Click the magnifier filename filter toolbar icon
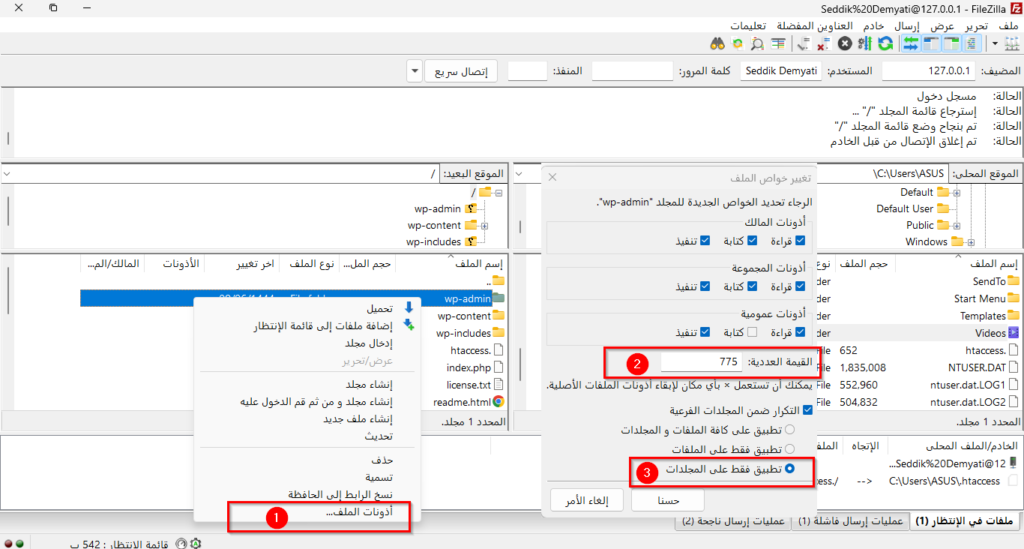Image resolution: width=1024 pixels, height=549 pixels. (757, 44)
